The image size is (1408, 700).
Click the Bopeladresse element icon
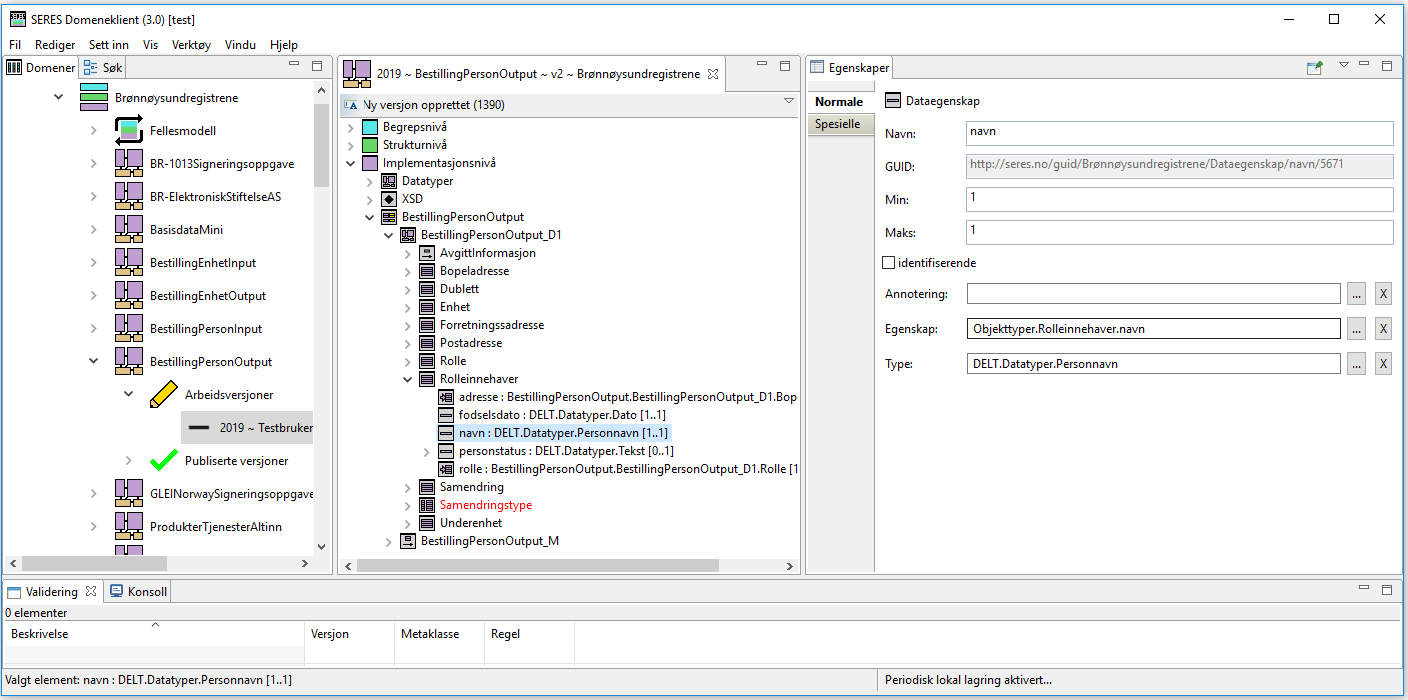point(427,271)
